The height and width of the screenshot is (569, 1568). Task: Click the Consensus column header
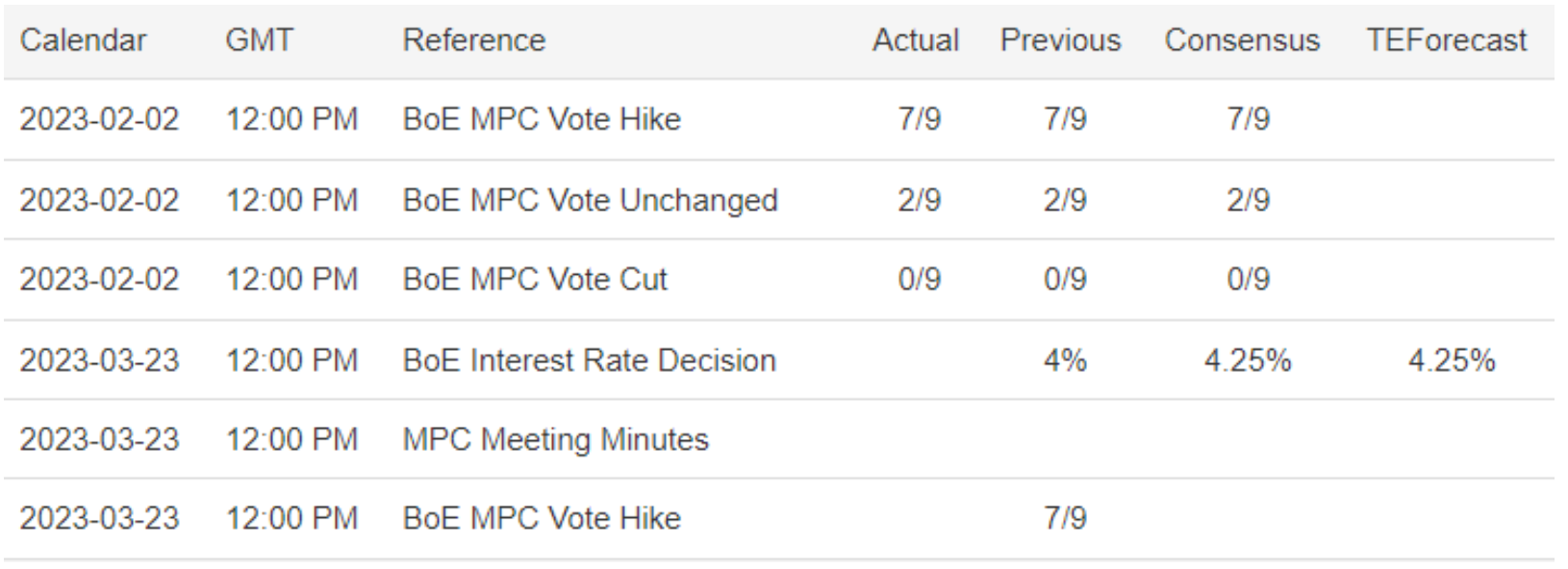pos(1241,40)
